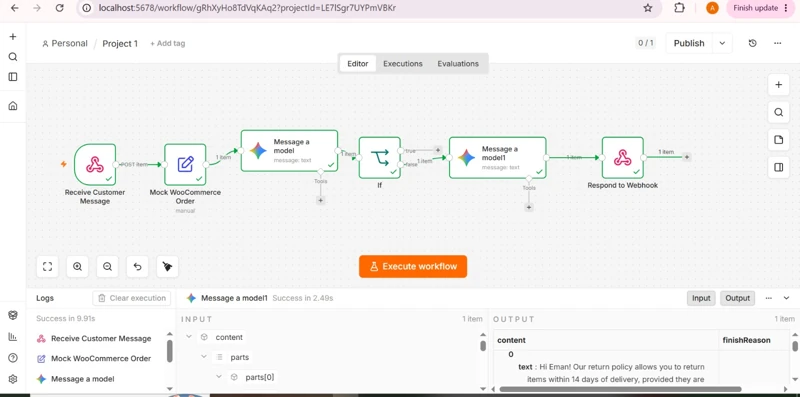Screen dimensions: 800x397
Task: Click the reset zoom arrow button
Action: point(137,266)
